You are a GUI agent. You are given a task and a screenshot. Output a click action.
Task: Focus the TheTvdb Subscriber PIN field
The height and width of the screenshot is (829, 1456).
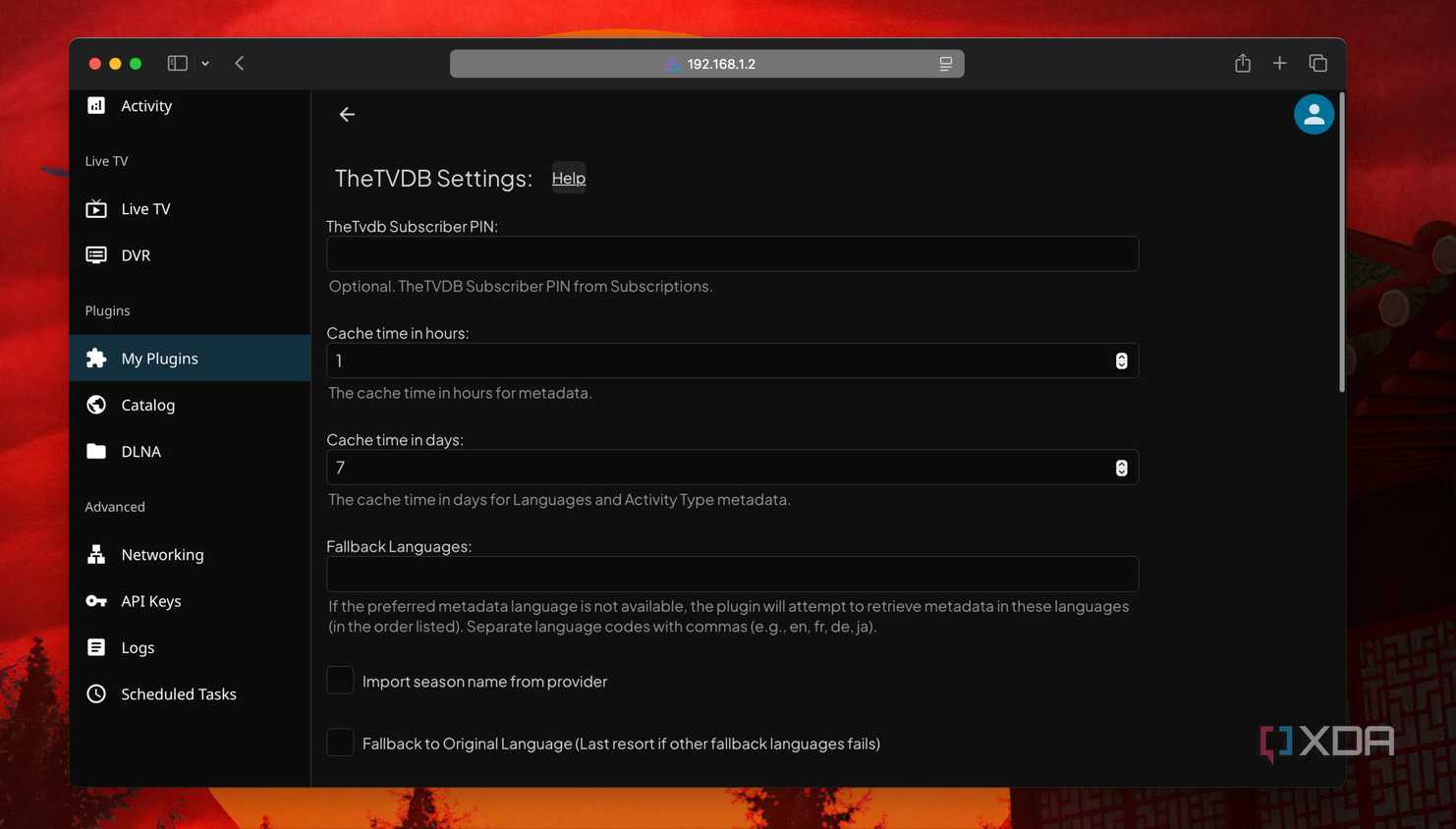732,253
